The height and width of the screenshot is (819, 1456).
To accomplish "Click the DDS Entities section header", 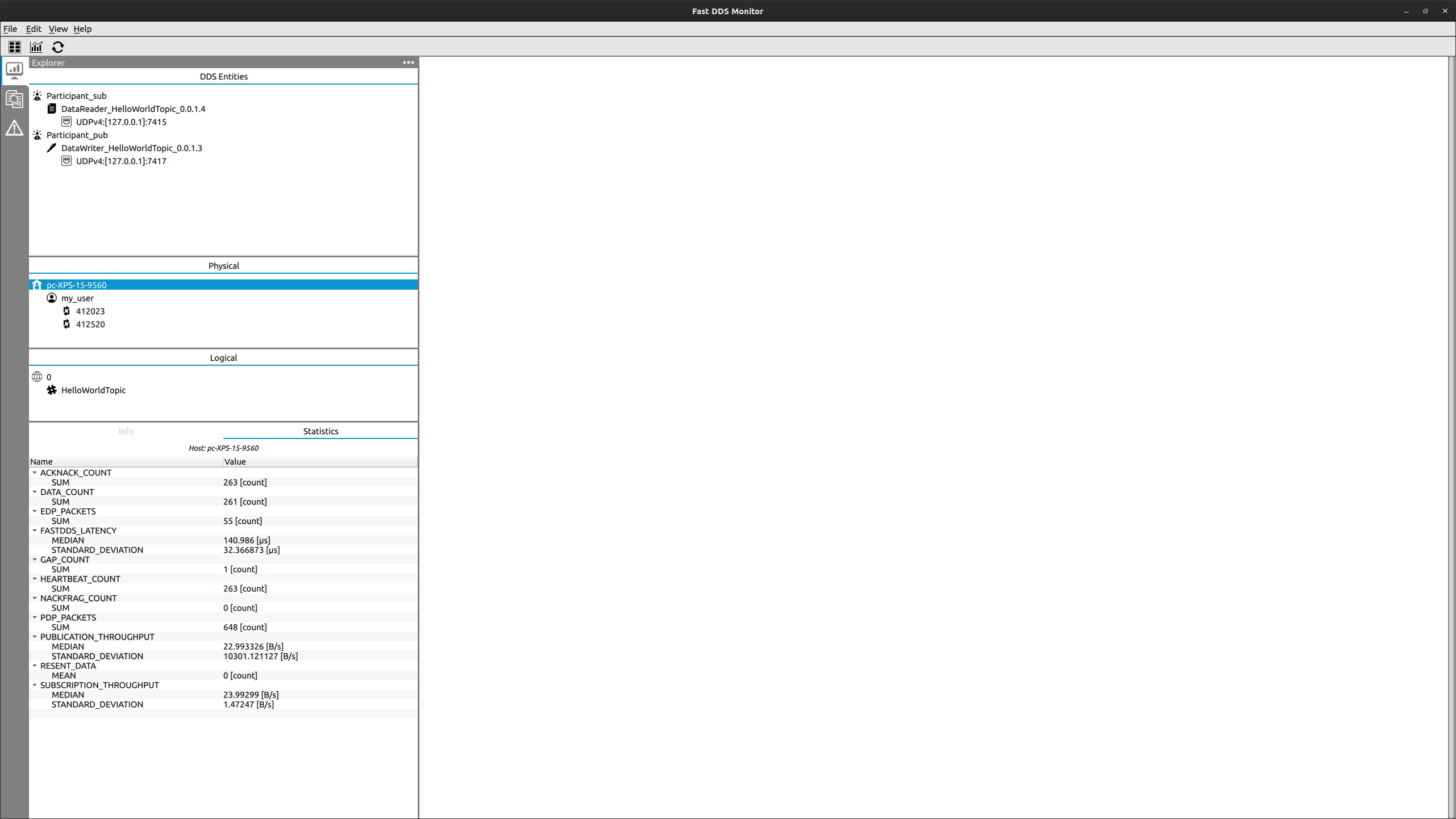I will click(x=223, y=76).
